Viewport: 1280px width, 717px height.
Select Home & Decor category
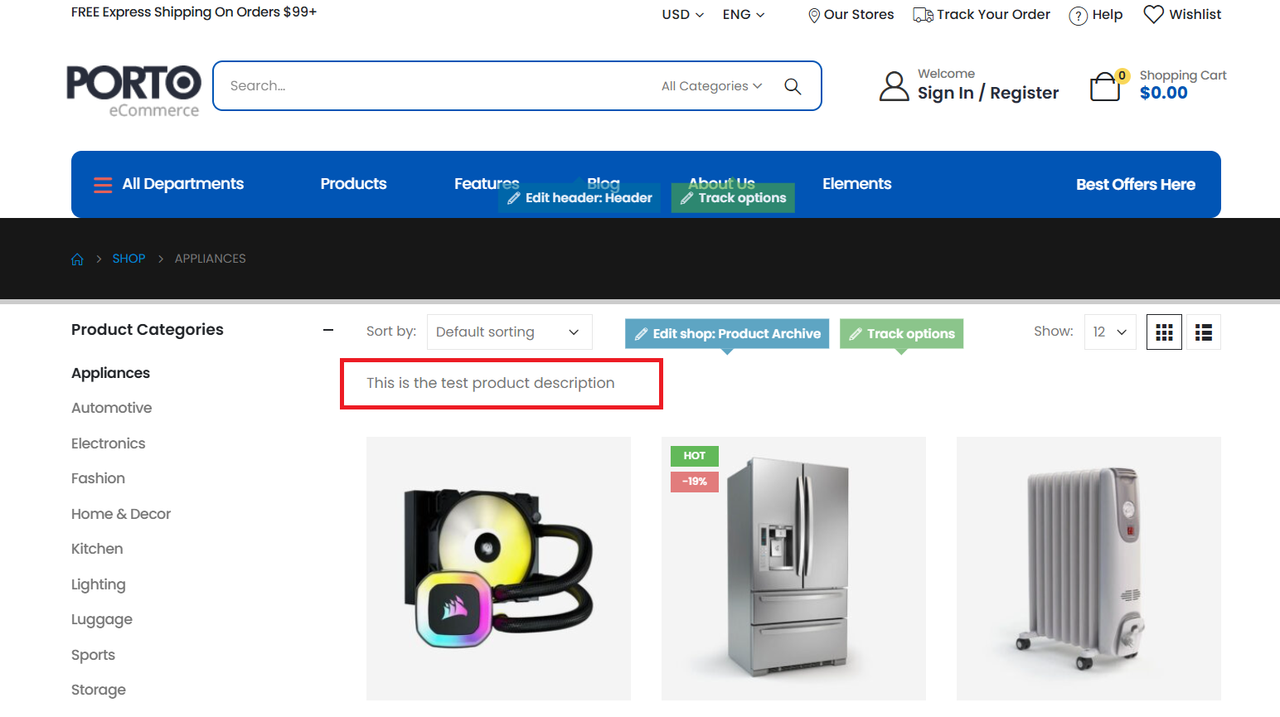(x=121, y=514)
